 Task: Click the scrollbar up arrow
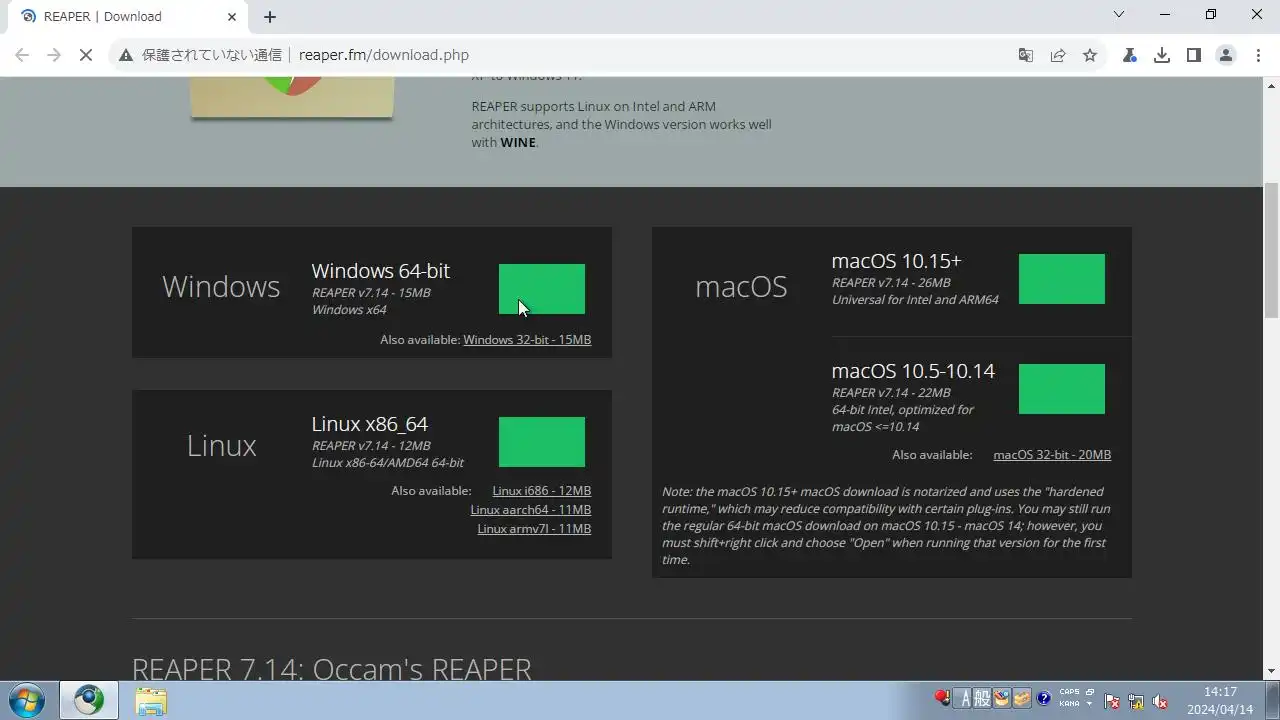click(x=1272, y=86)
